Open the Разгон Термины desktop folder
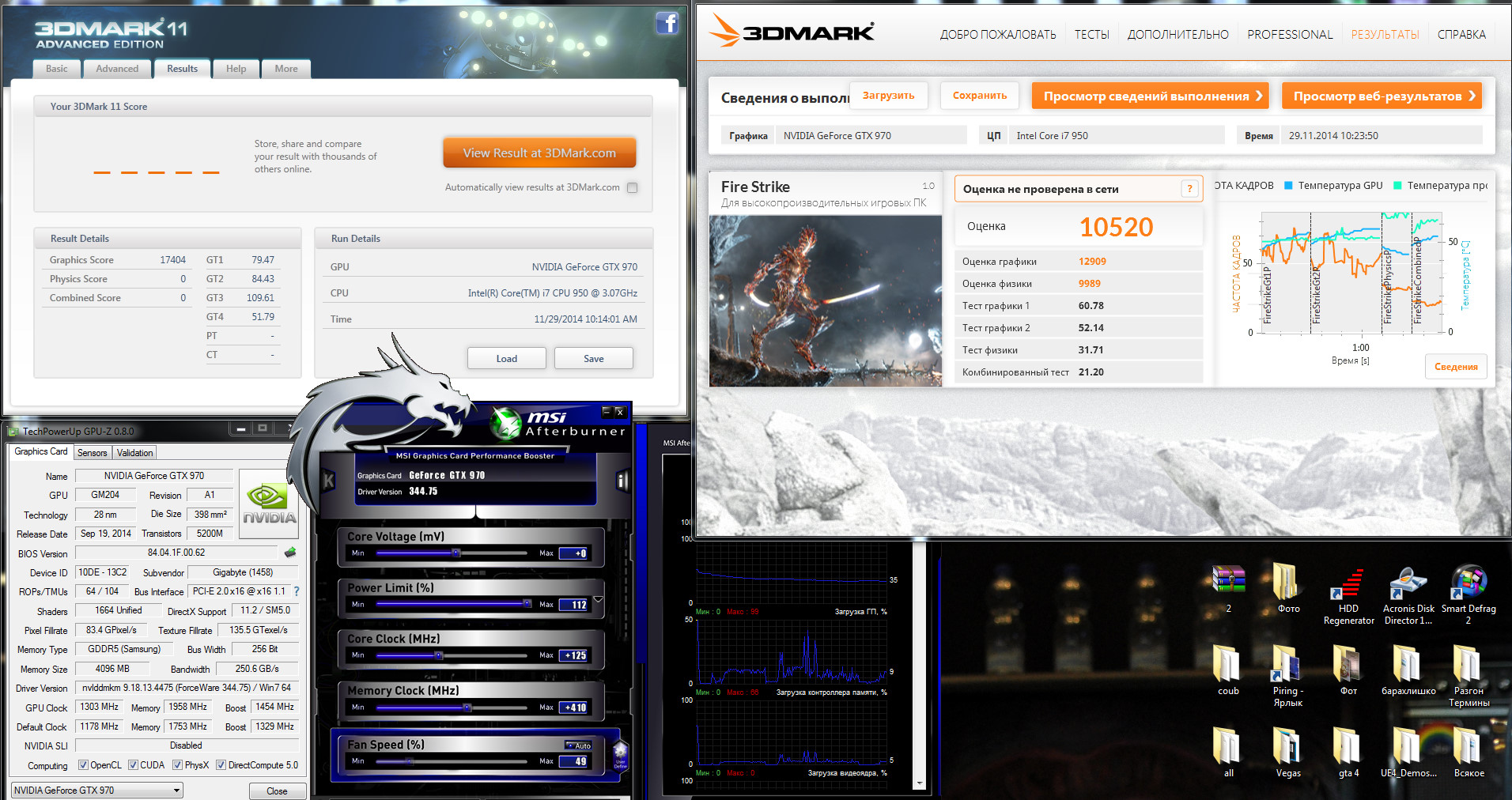 point(1469,677)
